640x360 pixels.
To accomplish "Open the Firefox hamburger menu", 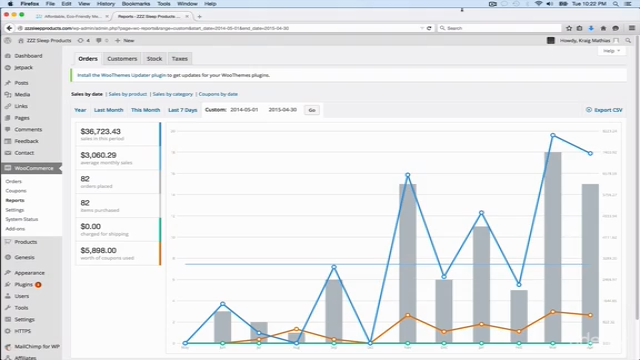I will tap(632, 28).
